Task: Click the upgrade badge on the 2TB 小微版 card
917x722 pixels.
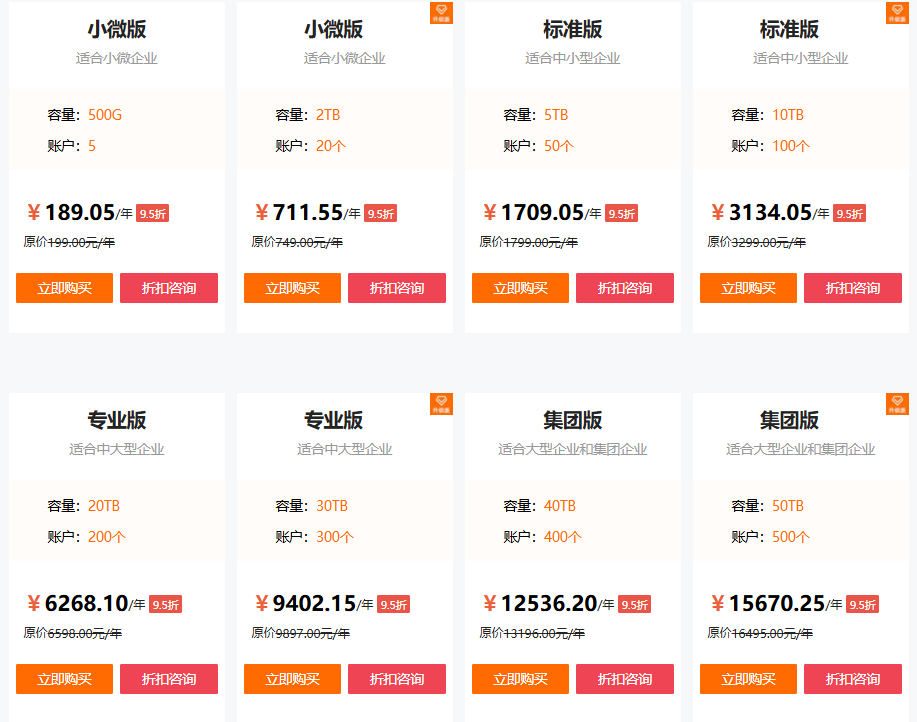Action: pyautogui.click(x=441, y=13)
